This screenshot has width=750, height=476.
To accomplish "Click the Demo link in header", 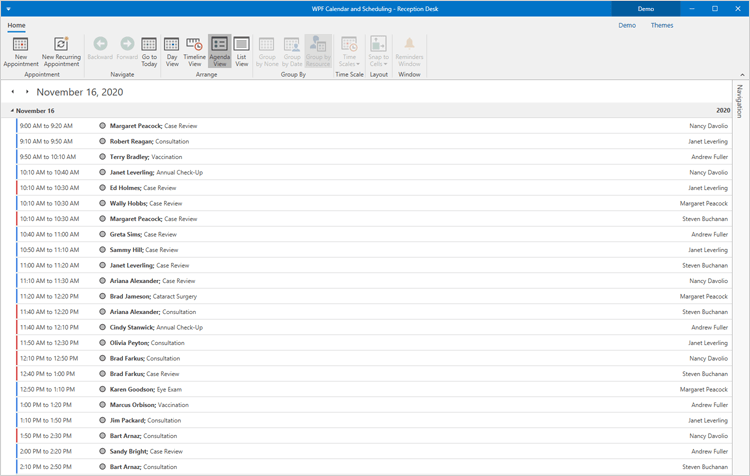I will tap(627, 25).
